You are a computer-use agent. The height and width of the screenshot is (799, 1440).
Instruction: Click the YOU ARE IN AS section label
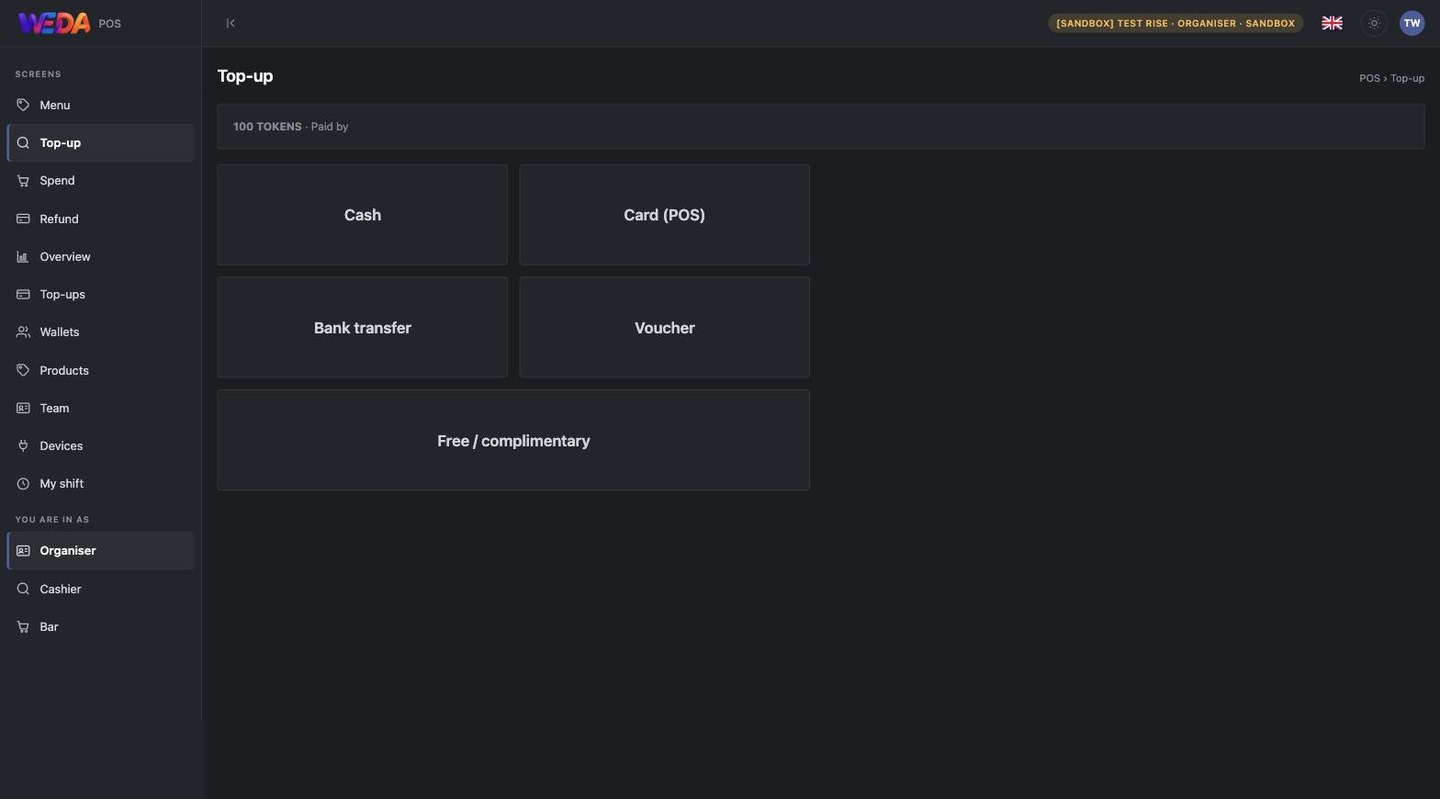[x=52, y=520]
